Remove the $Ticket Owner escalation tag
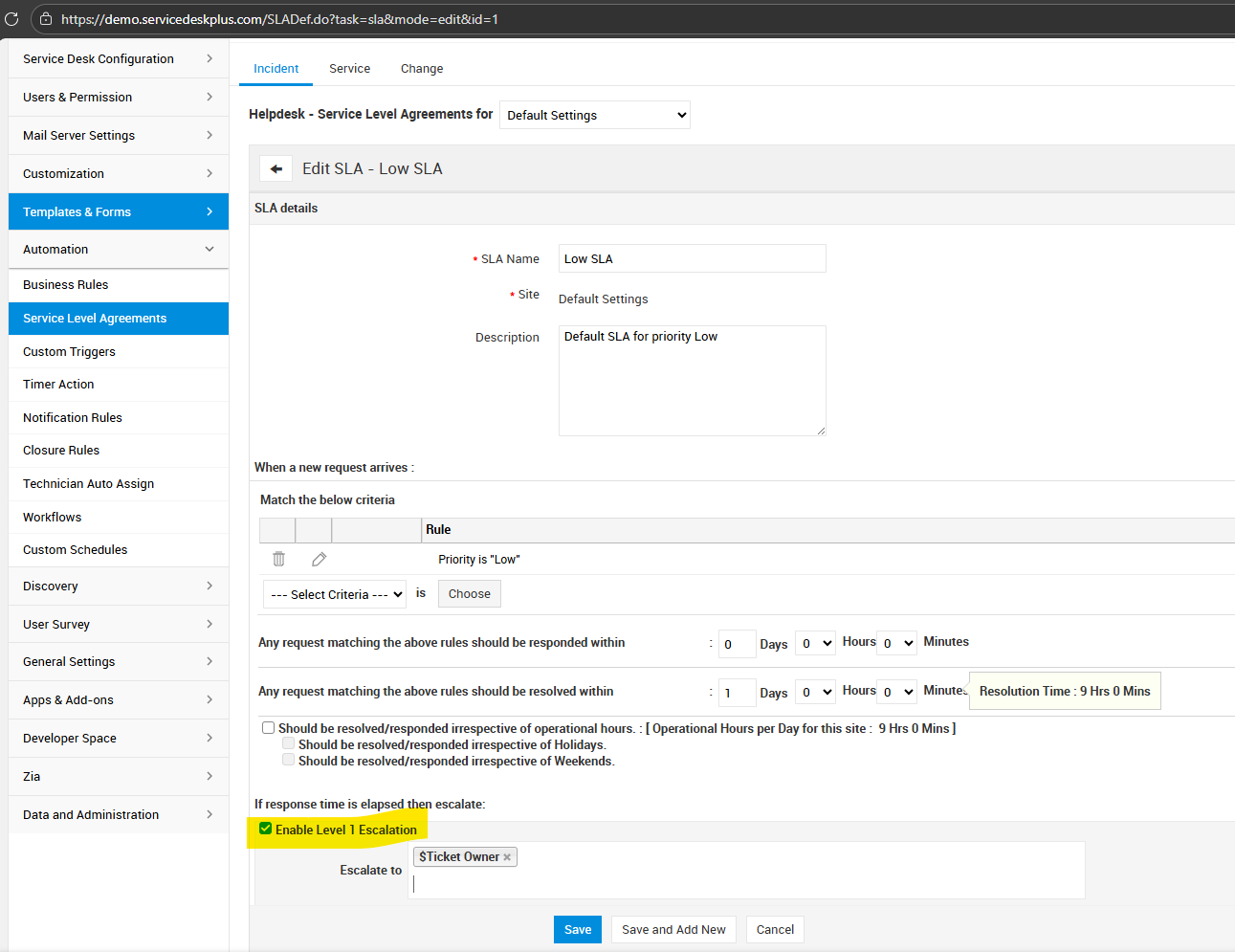This screenshot has width=1235, height=952. [x=507, y=857]
